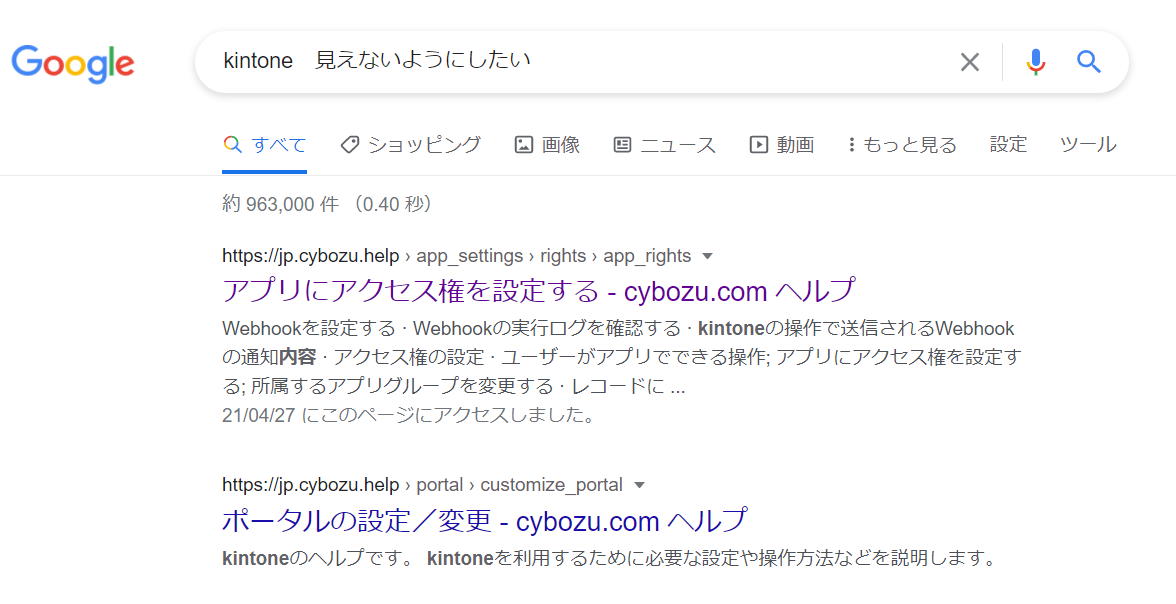
Task: Click the three-dot icon next to もっと見る
Action: 851,144
